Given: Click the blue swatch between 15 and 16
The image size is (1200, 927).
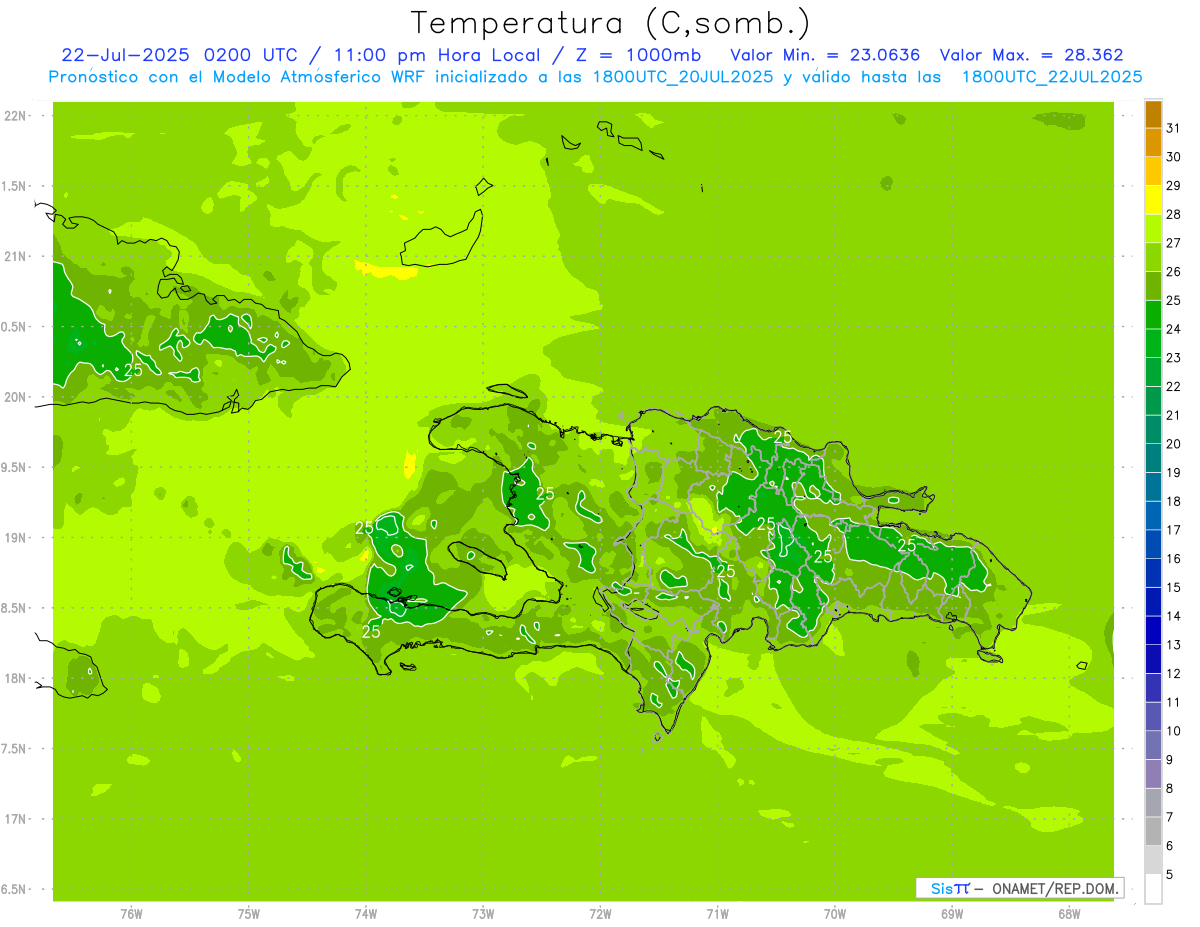Looking at the screenshot, I should 1153,573.
